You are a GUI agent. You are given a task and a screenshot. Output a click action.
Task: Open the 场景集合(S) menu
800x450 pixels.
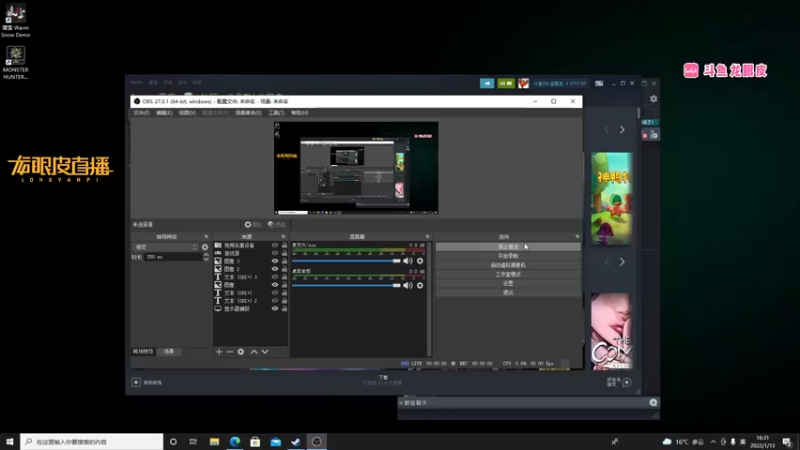(248, 113)
